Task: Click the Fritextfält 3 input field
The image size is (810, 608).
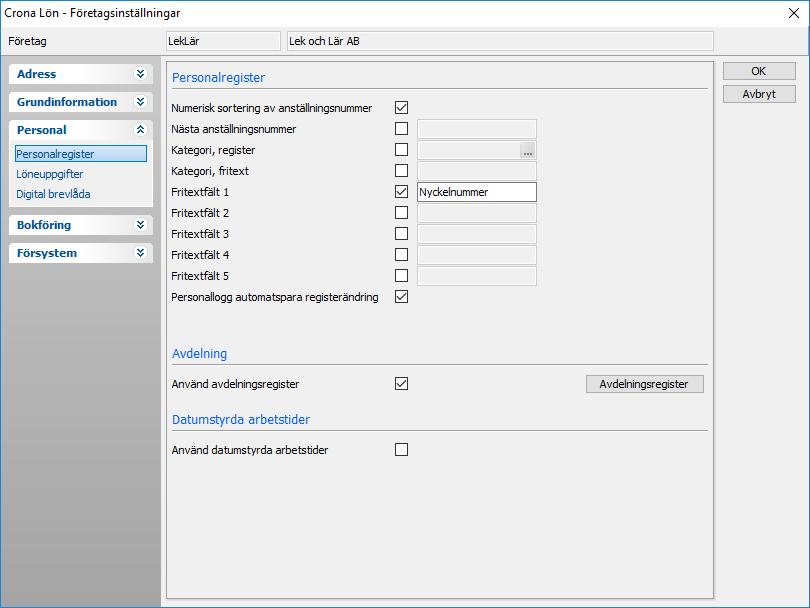Action: (477, 234)
